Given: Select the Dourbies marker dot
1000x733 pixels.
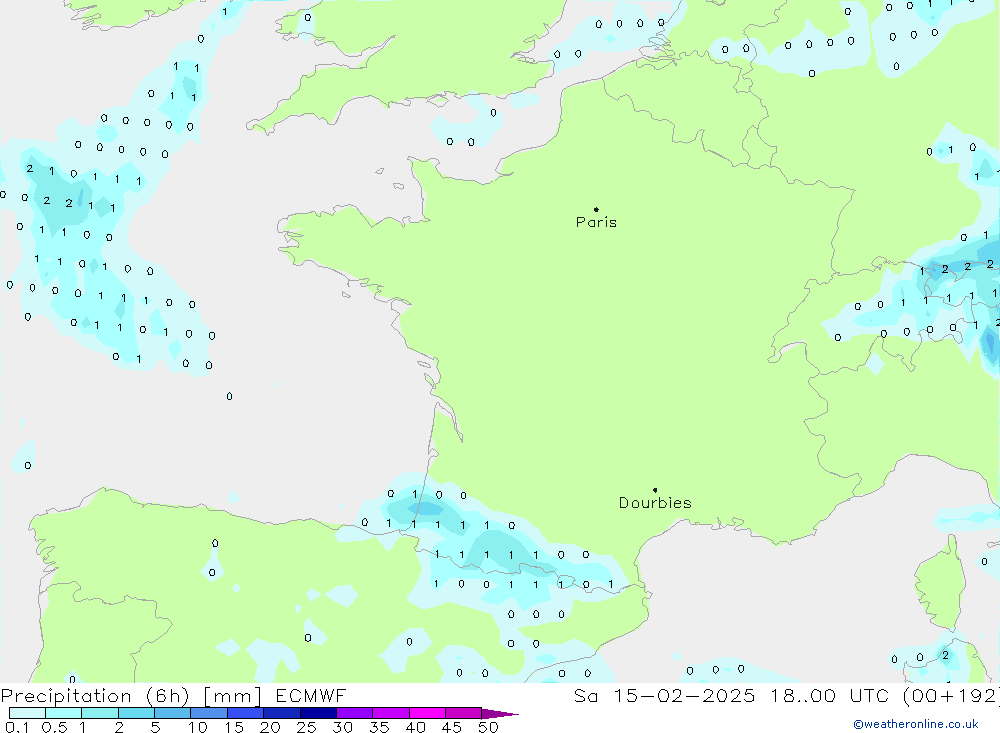Looking at the screenshot, I should 655,490.
